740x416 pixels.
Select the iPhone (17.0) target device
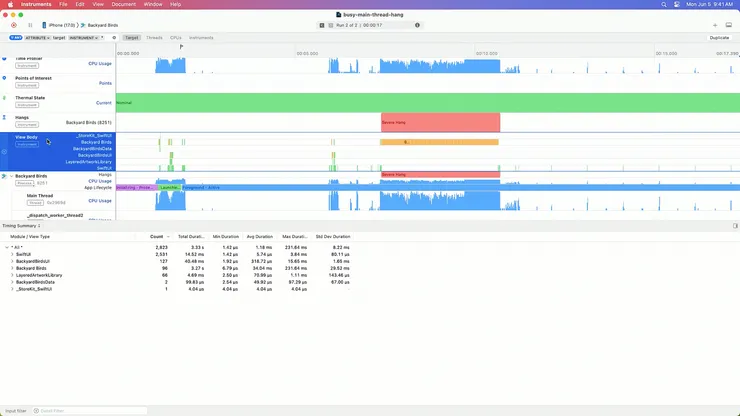point(59,25)
